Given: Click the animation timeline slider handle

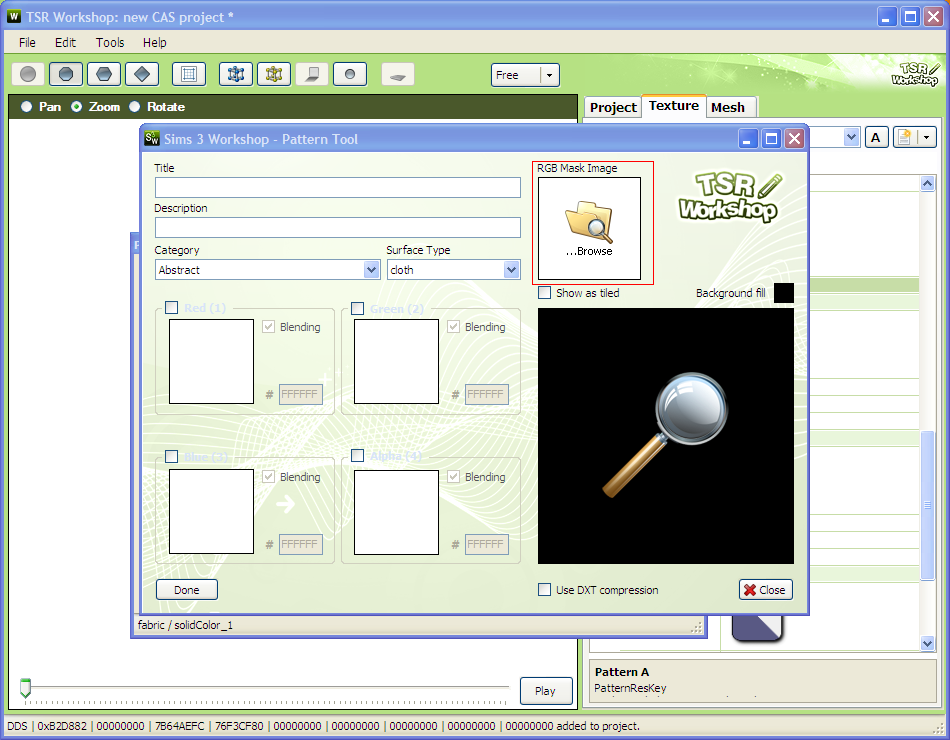Looking at the screenshot, I should tap(25, 688).
